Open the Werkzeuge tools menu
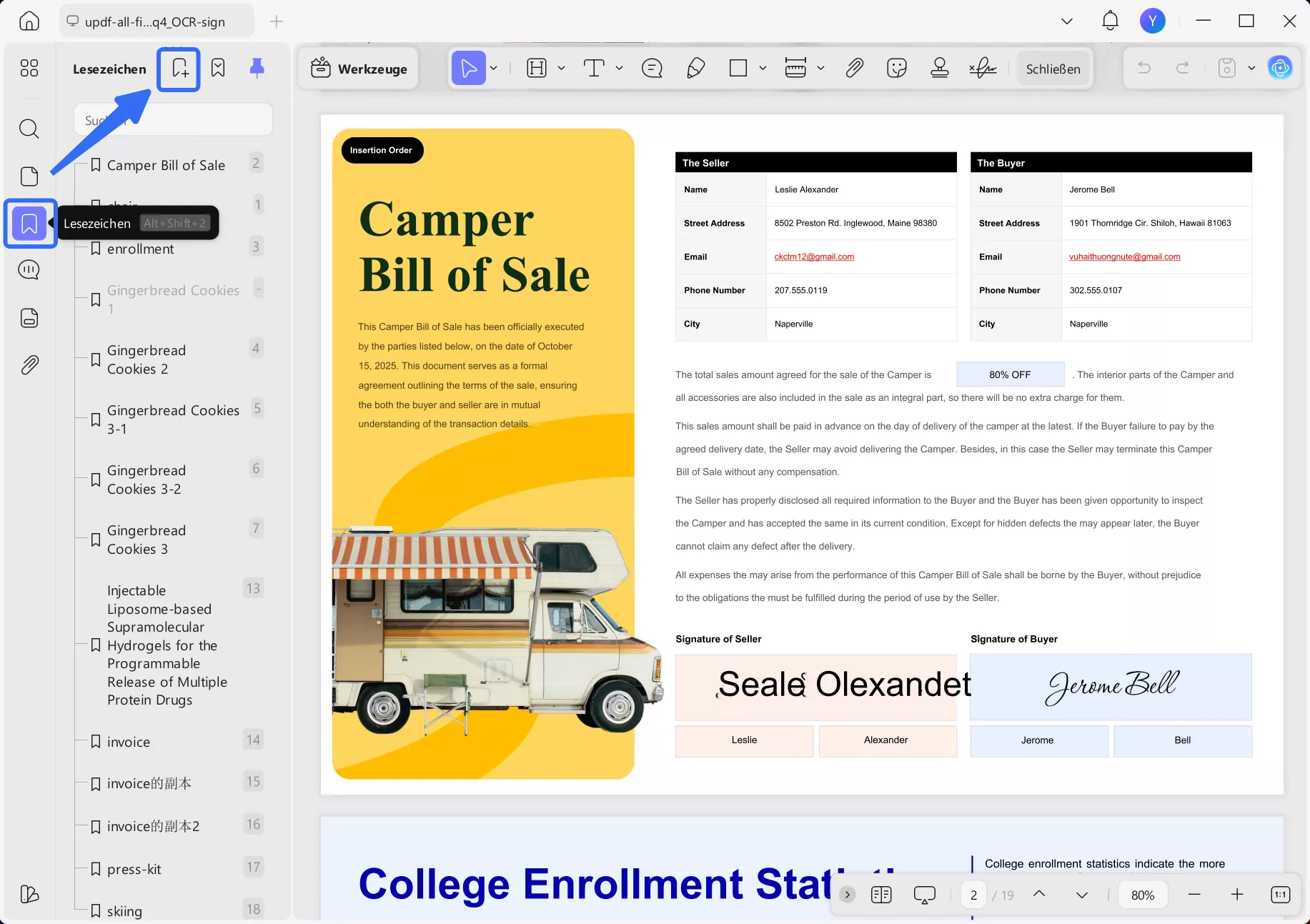This screenshot has width=1310, height=924. [x=359, y=69]
